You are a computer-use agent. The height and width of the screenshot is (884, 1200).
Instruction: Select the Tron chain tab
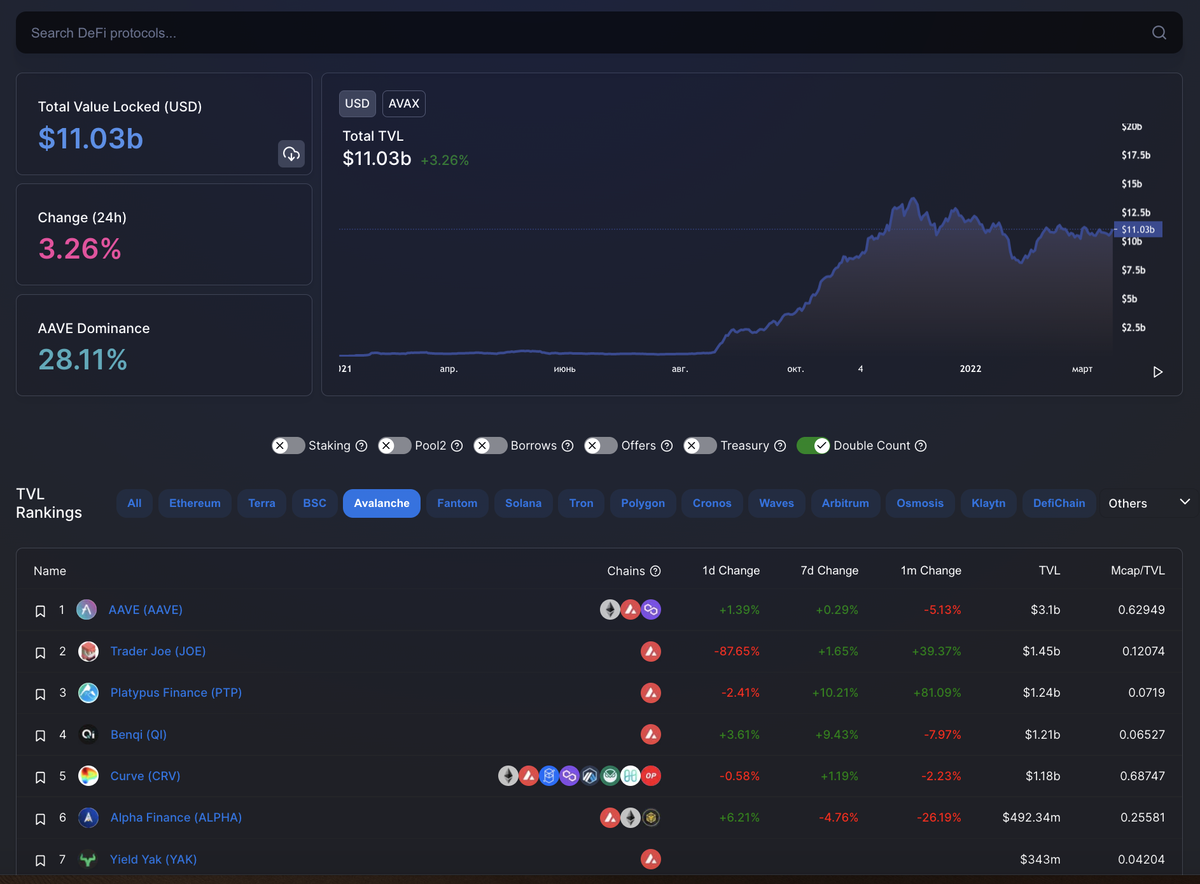click(582, 503)
